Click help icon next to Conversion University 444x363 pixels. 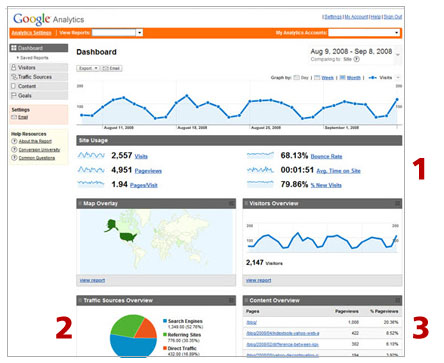click(x=14, y=149)
